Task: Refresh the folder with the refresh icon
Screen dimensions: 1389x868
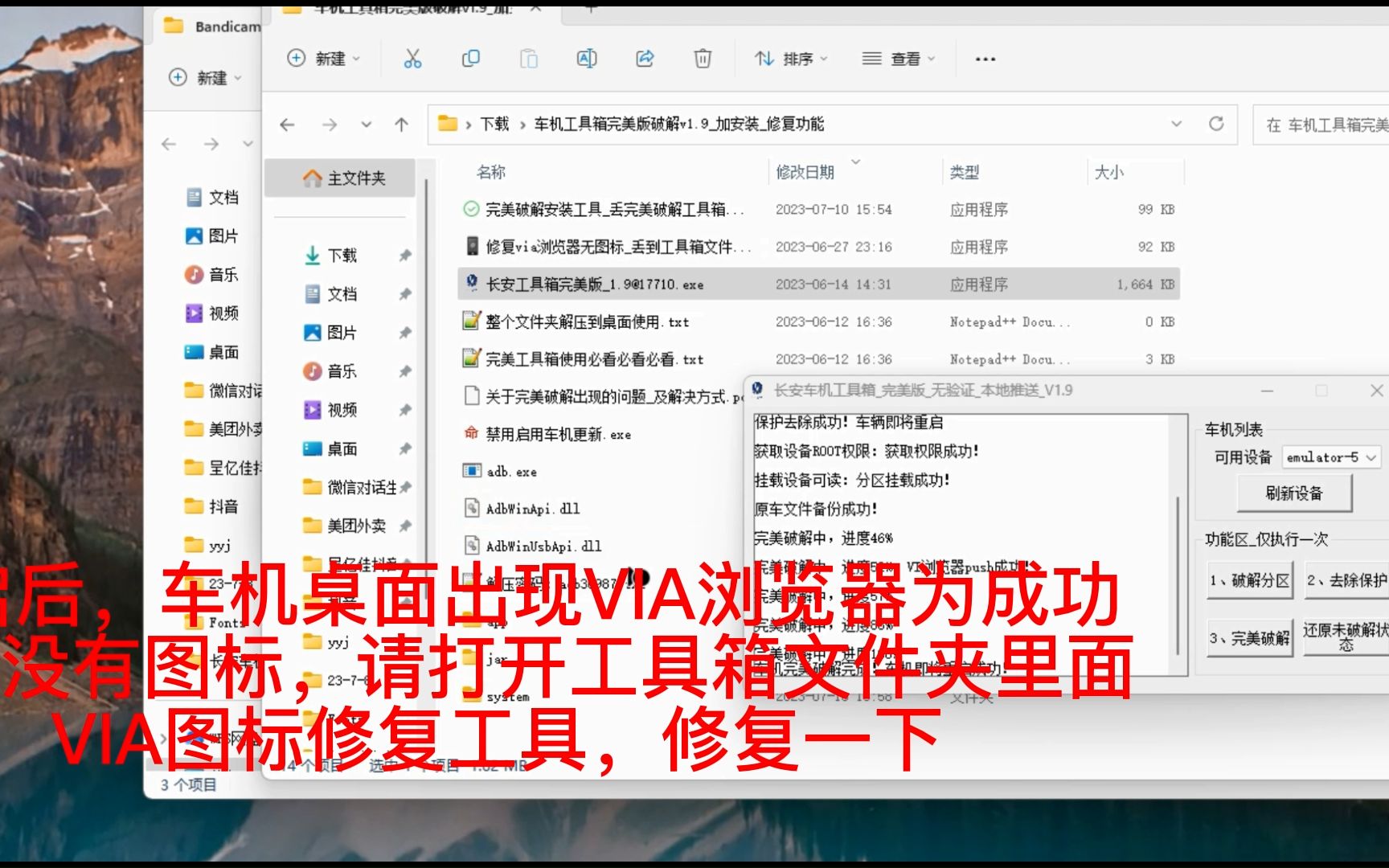Action: 1216,124
